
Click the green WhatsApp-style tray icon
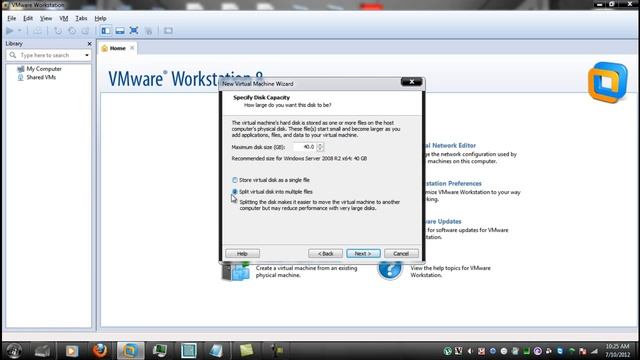pos(448,351)
